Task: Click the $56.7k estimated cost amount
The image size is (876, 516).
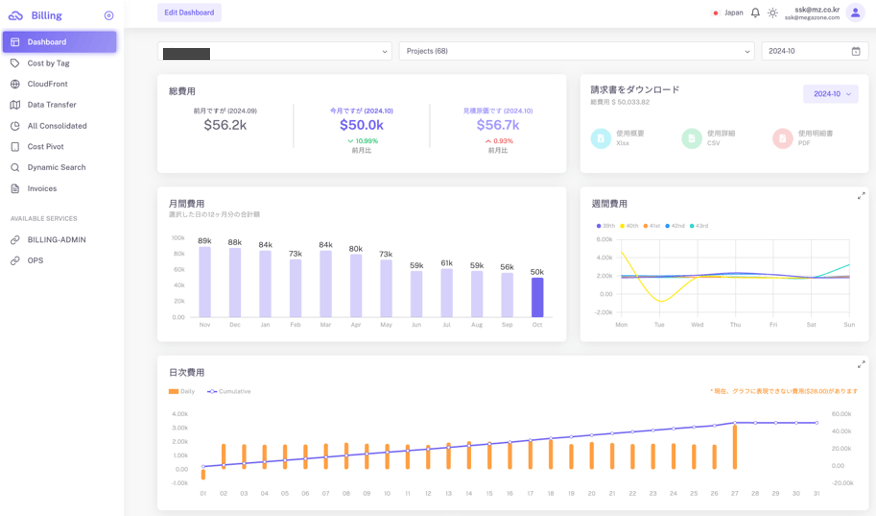Action: [498, 125]
